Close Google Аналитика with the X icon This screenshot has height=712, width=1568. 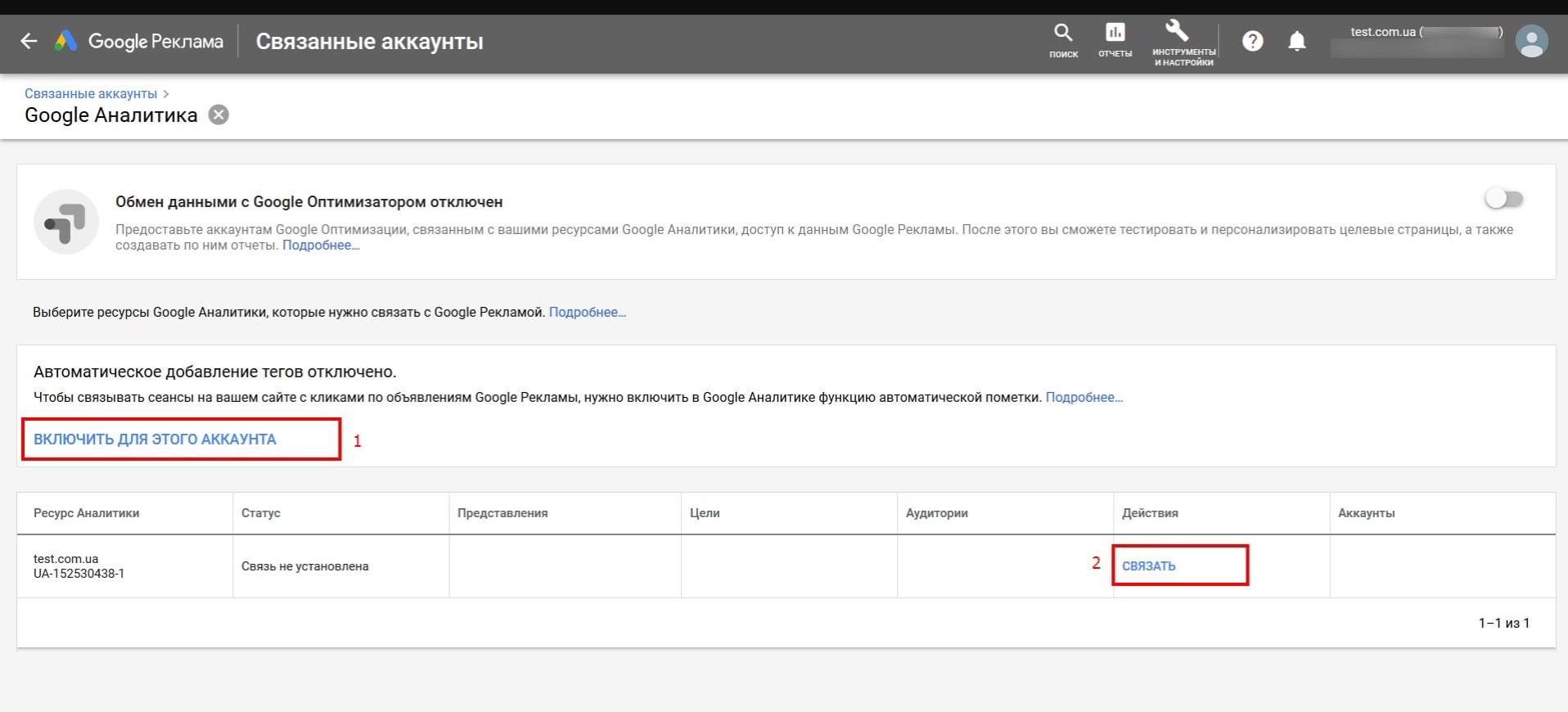[219, 115]
